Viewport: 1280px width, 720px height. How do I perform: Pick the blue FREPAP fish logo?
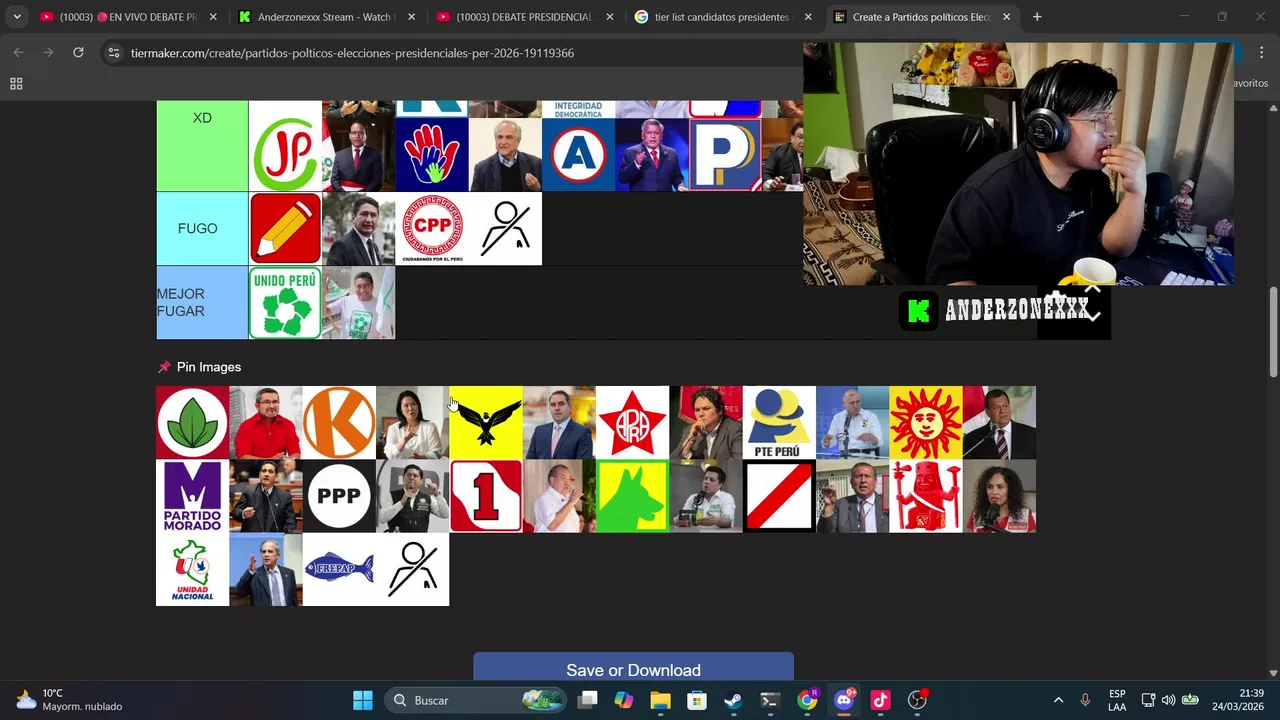339,569
